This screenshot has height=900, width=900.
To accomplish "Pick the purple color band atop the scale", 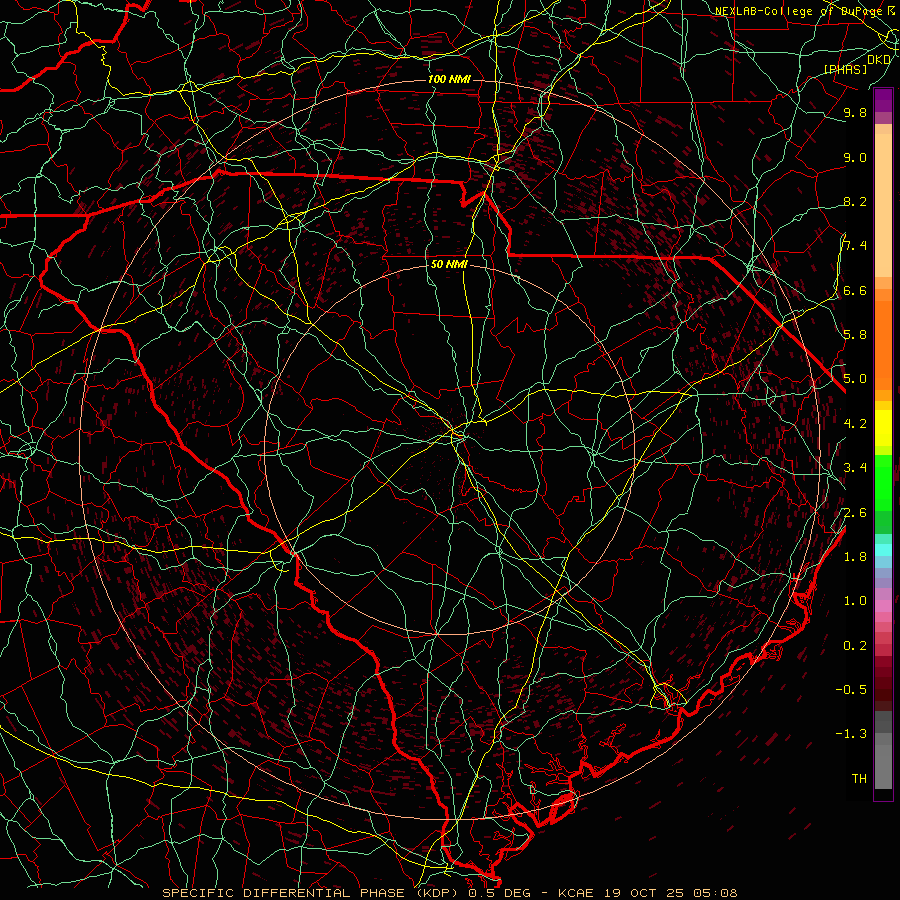I will click(x=883, y=100).
